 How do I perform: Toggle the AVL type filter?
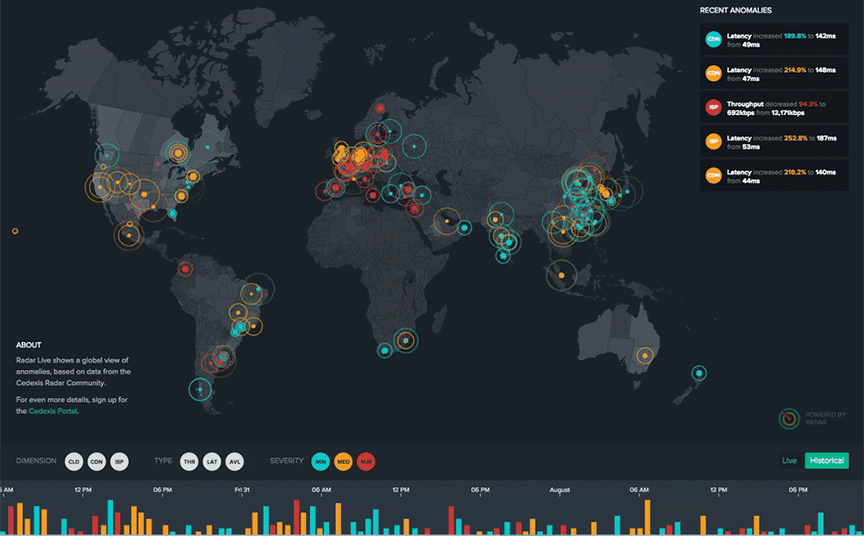coord(235,462)
